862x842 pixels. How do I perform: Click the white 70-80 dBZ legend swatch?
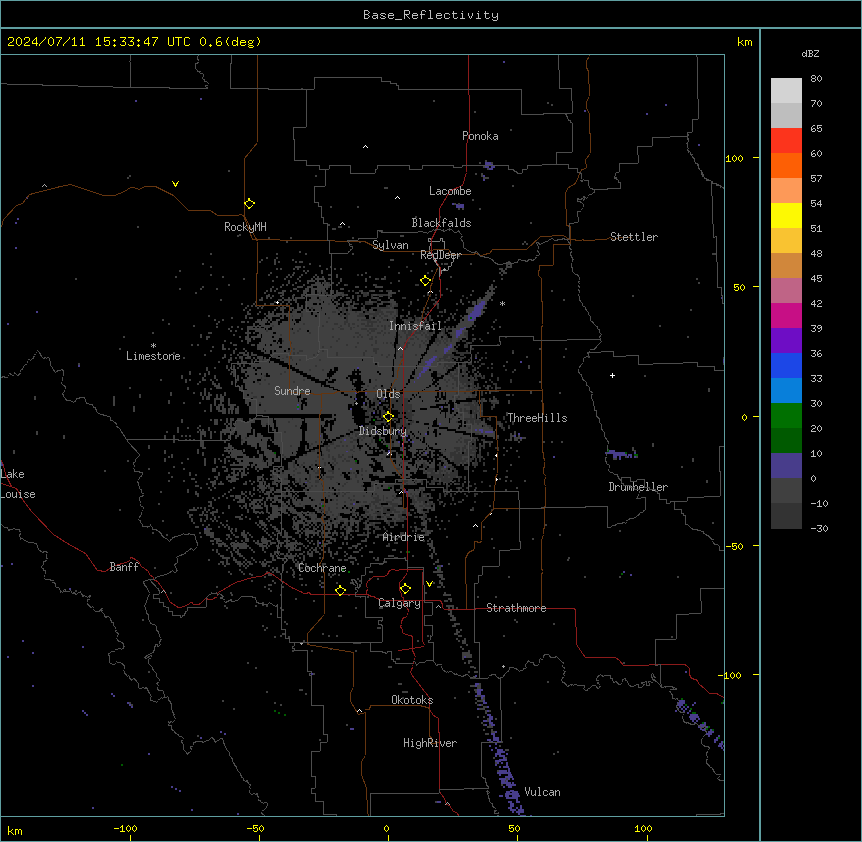pos(786,91)
